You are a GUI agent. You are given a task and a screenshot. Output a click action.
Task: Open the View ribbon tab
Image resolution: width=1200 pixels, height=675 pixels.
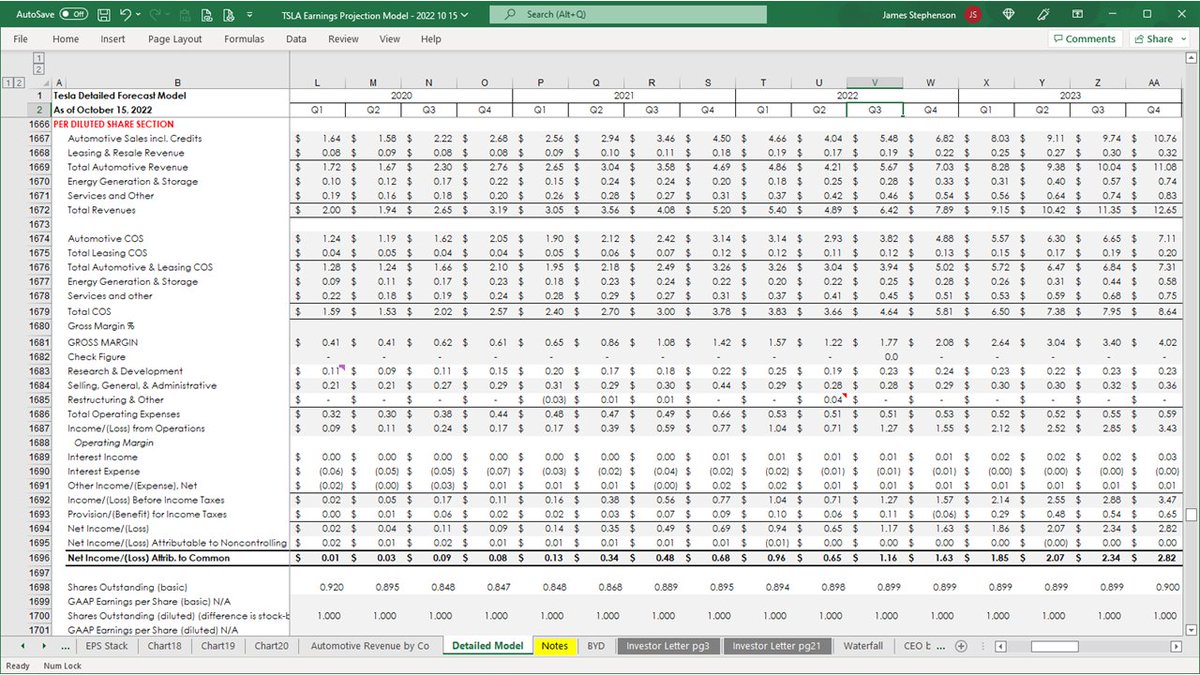(390, 39)
